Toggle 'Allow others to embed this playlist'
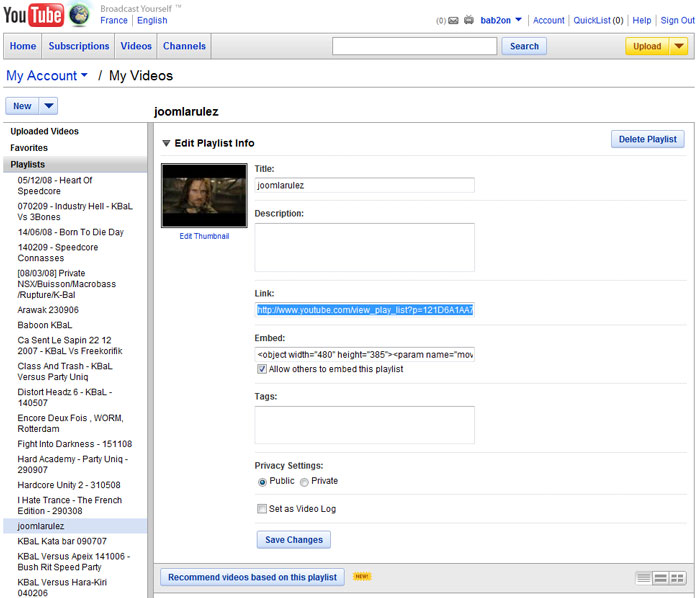700x598 pixels. click(x=262, y=369)
